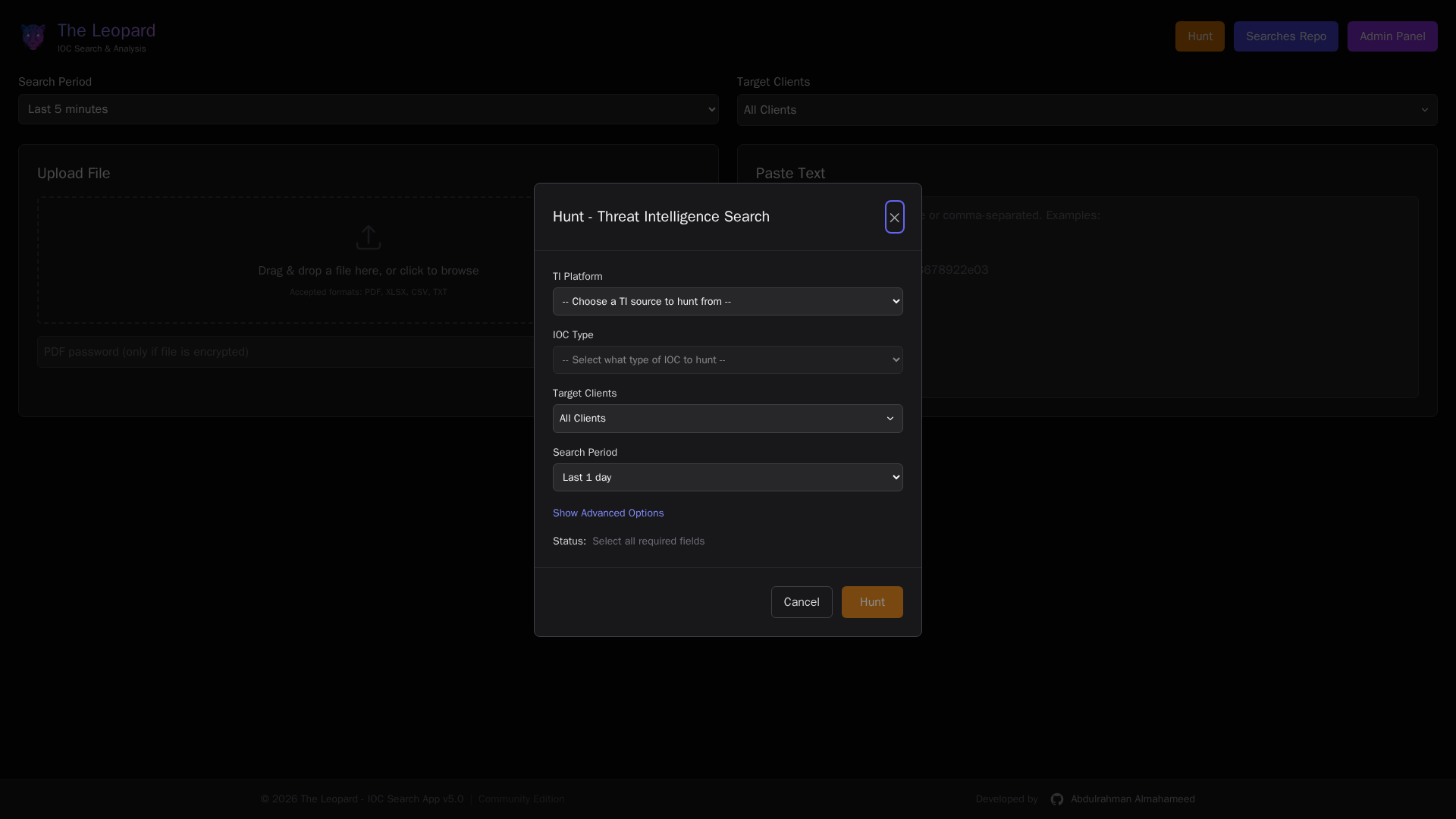This screenshot has height=819, width=1456.
Task: Click the GitHub icon in the footer
Action: (x=1057, y=799)
